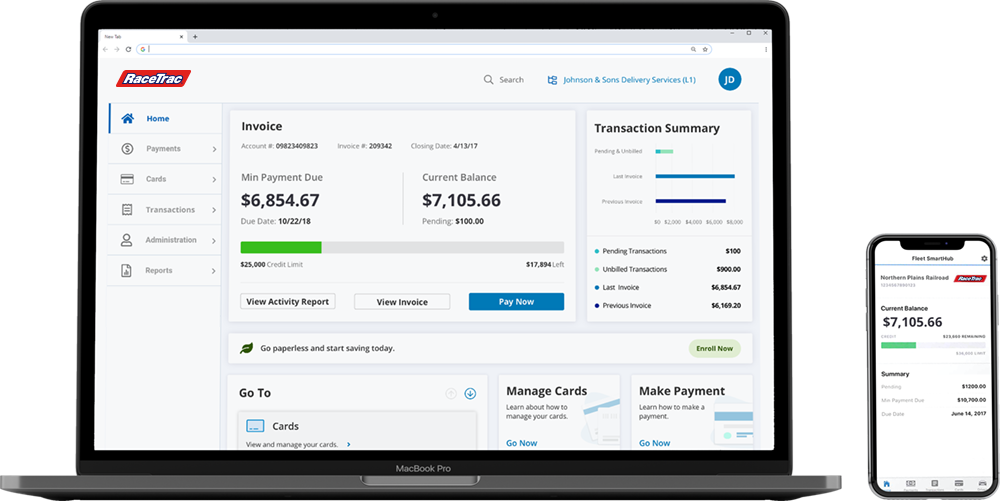Tap the Cards icon in phone bottom bar
1000x501 pixels.
(x=958, y=484)
